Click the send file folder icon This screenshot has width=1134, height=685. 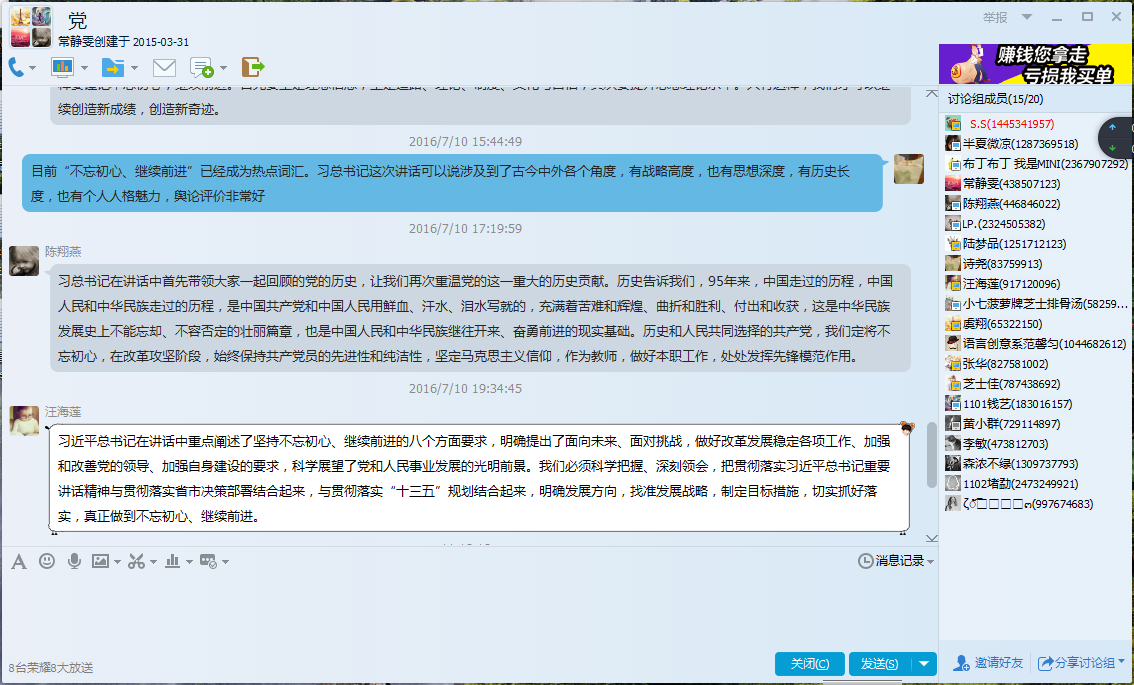pos(112,67)
